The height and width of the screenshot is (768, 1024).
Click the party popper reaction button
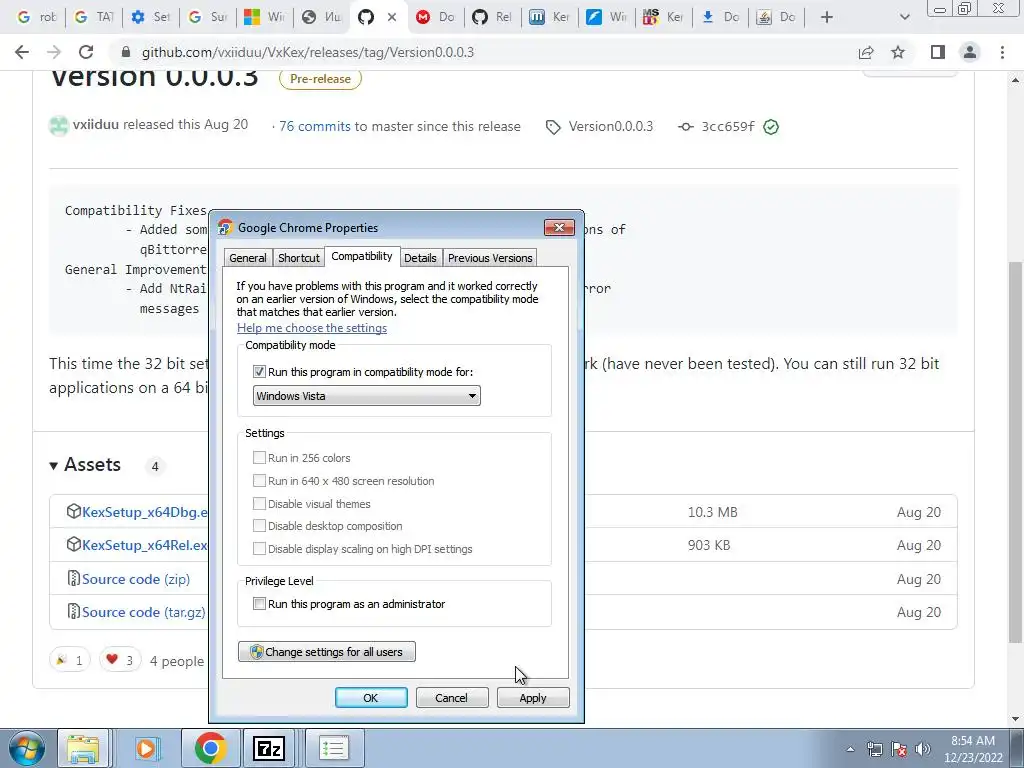pyautogui.click(x=70, y=660)
